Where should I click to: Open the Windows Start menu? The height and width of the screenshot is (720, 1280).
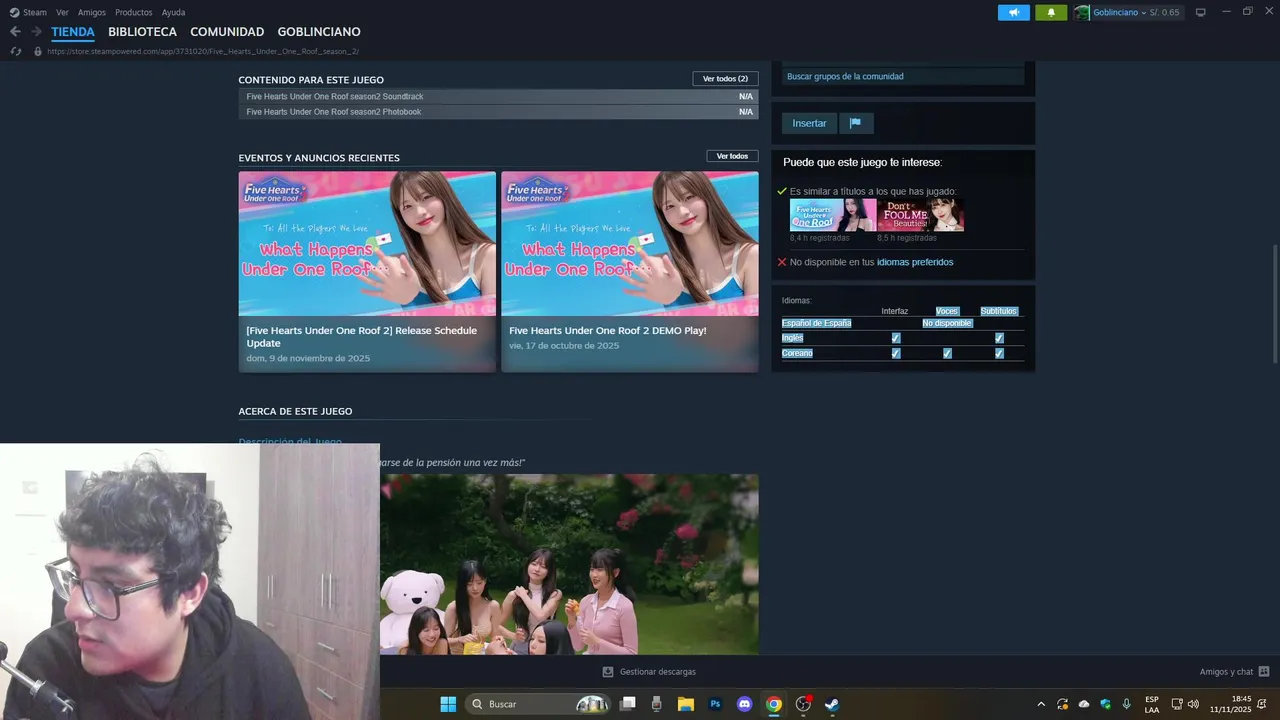[x=448, y=704]
